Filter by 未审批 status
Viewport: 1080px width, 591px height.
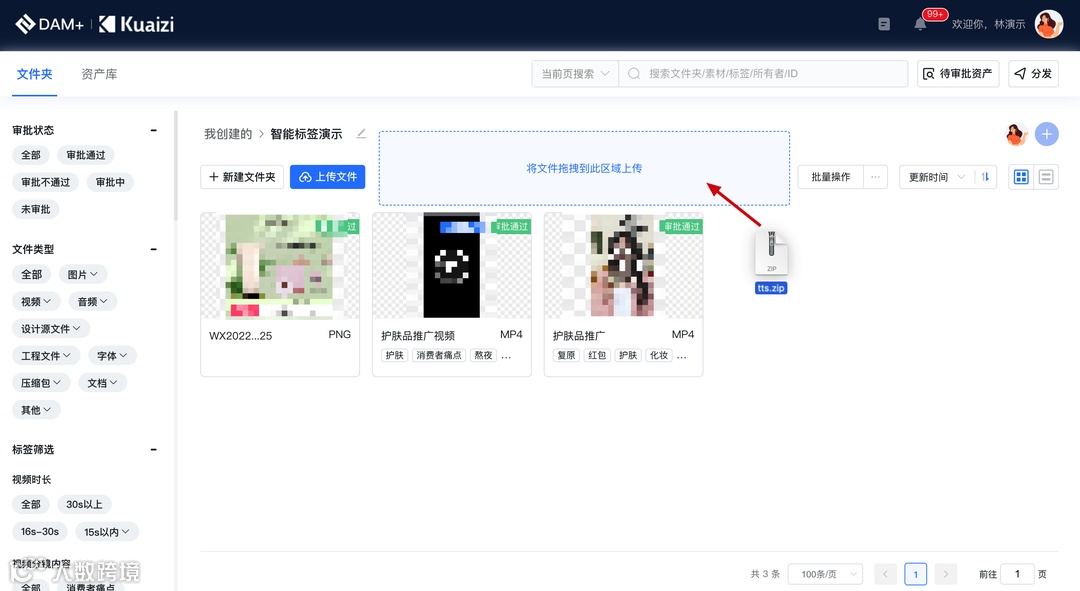tap(36, 209)
